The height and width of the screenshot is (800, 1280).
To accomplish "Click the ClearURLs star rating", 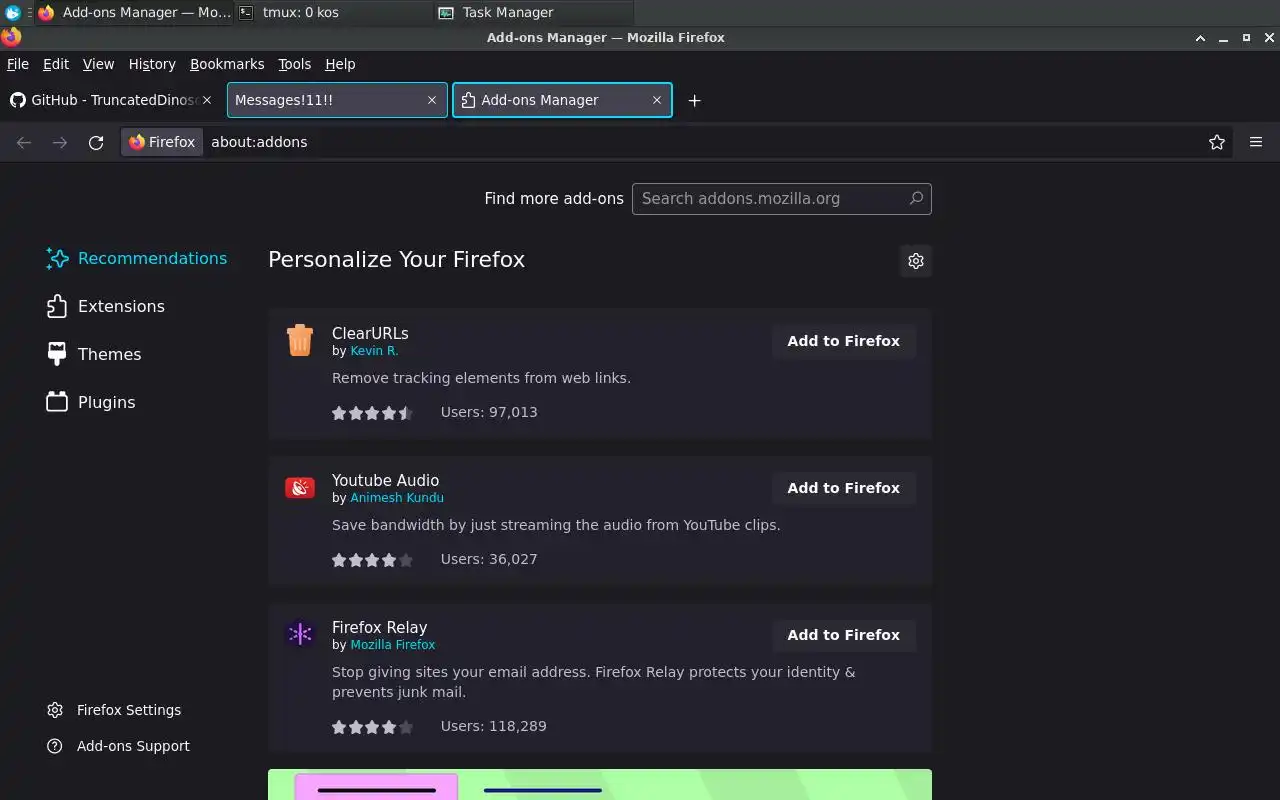I will (372, 412).
